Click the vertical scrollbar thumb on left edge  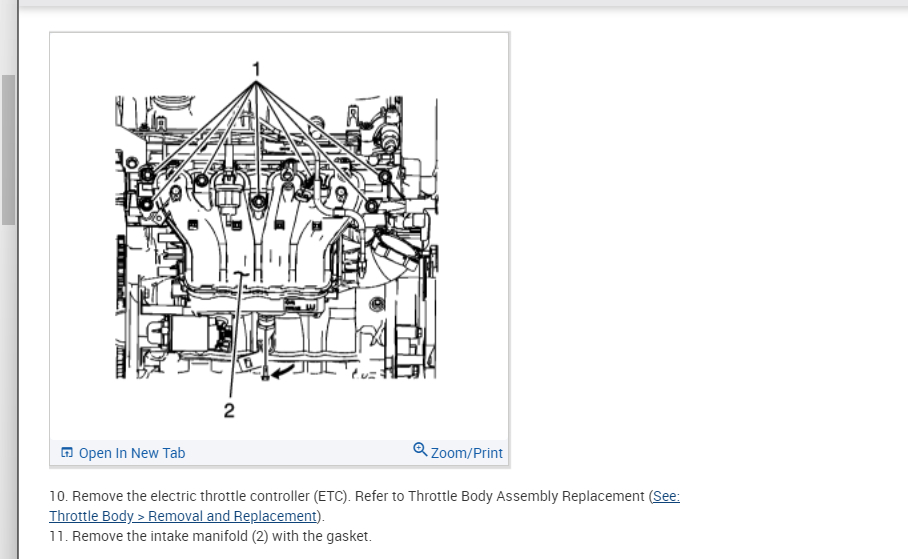(8, 149)
